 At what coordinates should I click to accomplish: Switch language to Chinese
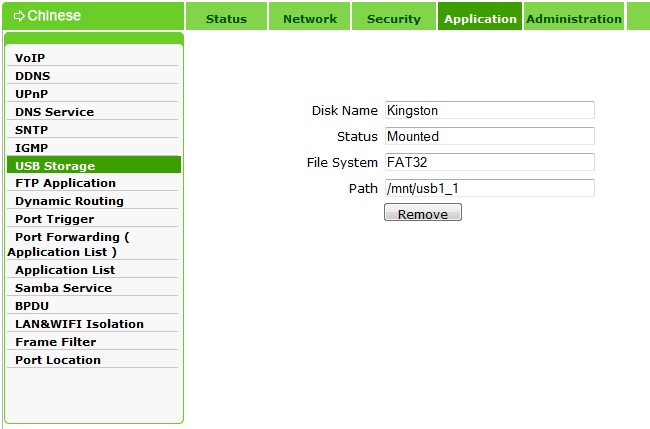tap(54, 16)
